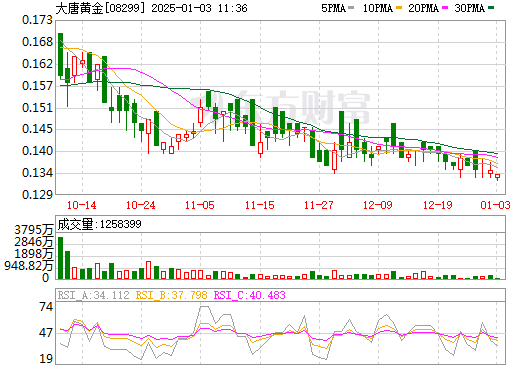This screenshot has height=365, width=520.
Task: Click the RSI_B value label
Action: tap(171, 295)
